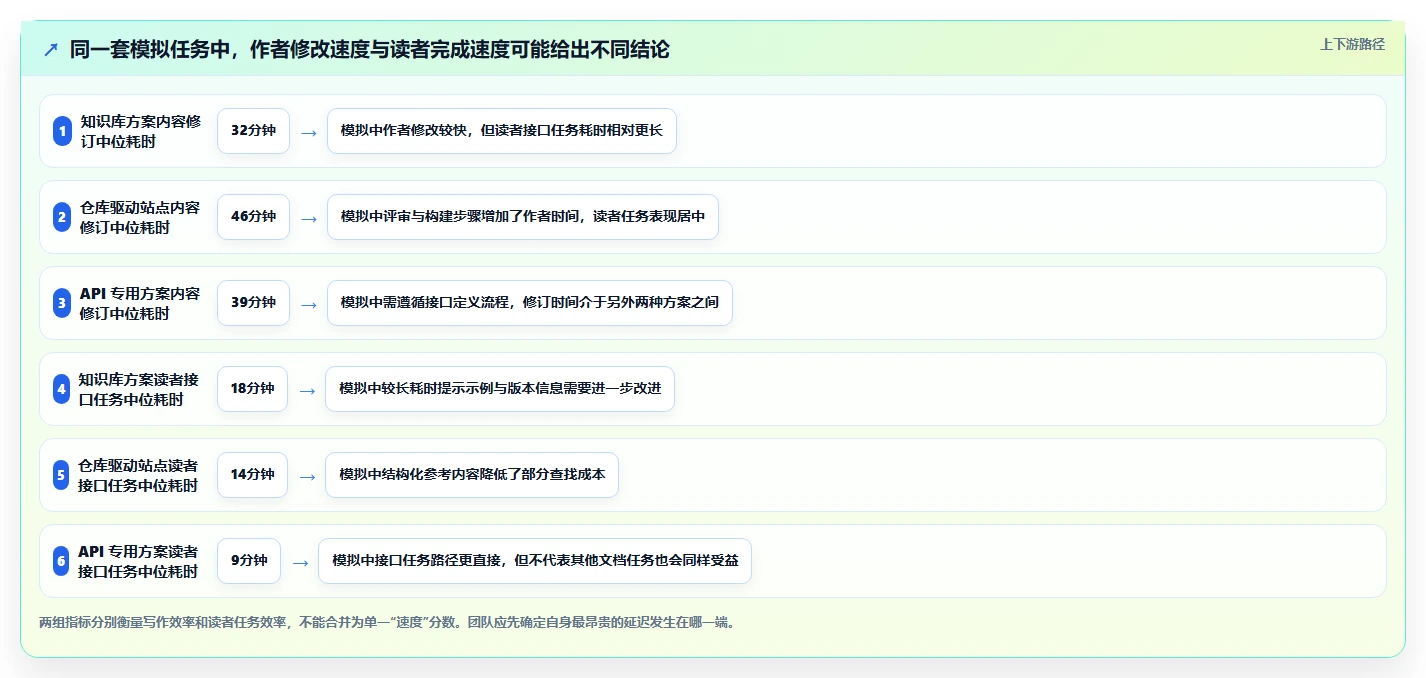
Task: Click step badge 1 for 知识库方案内容修订
Action: pos(62,131)
